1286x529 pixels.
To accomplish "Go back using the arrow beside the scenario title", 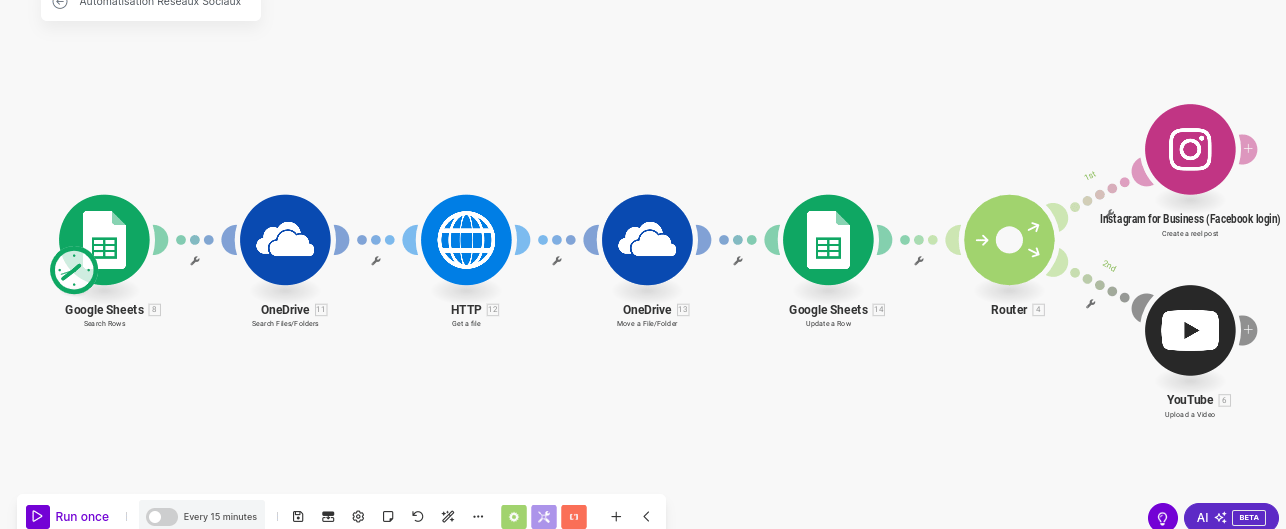I will click(x=60, y=3).
